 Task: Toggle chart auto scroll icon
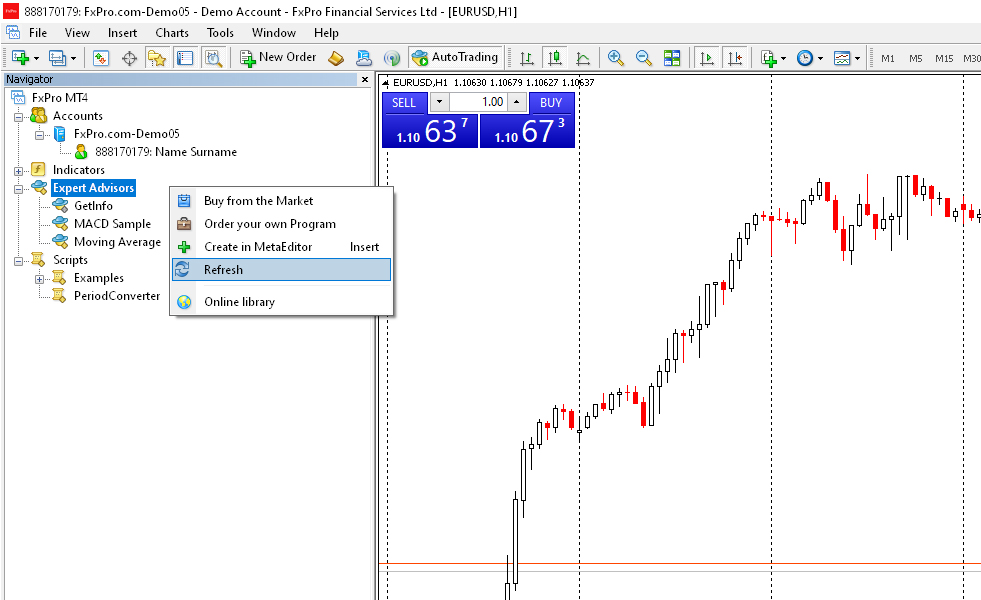coord(706,58)
